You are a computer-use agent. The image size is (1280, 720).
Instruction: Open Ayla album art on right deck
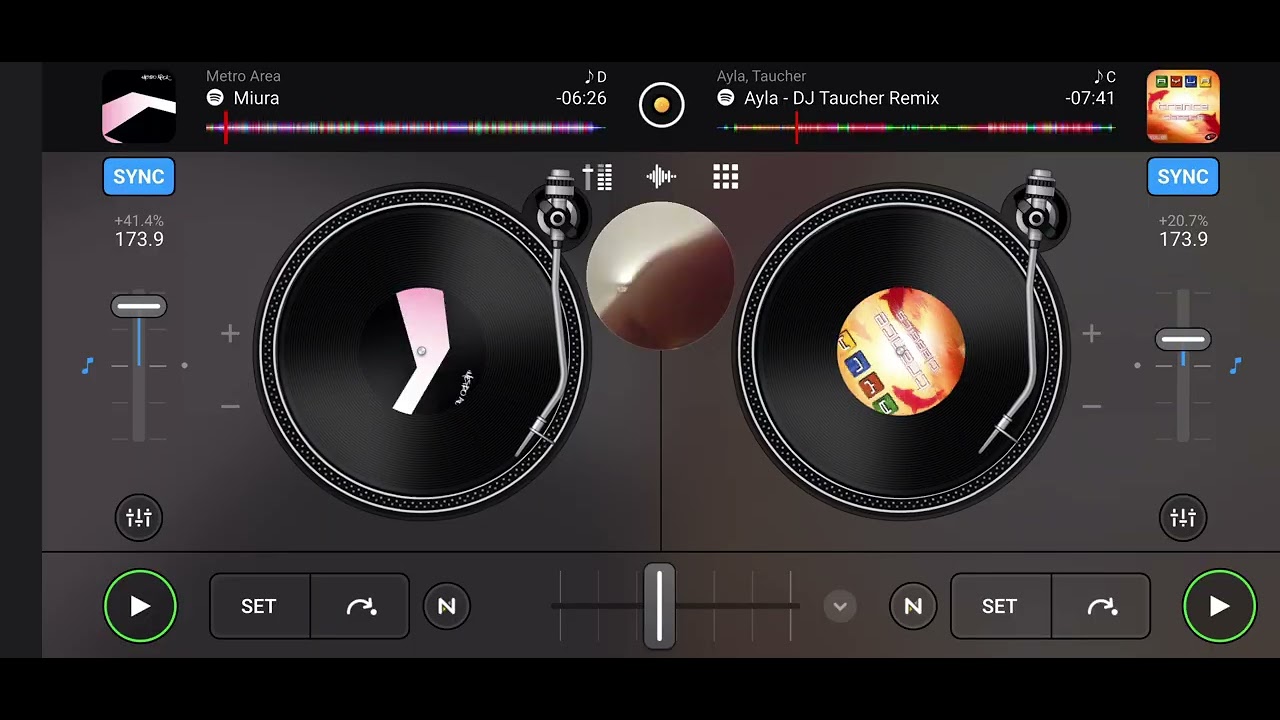pyautogui.click(x=1183, y=106)
